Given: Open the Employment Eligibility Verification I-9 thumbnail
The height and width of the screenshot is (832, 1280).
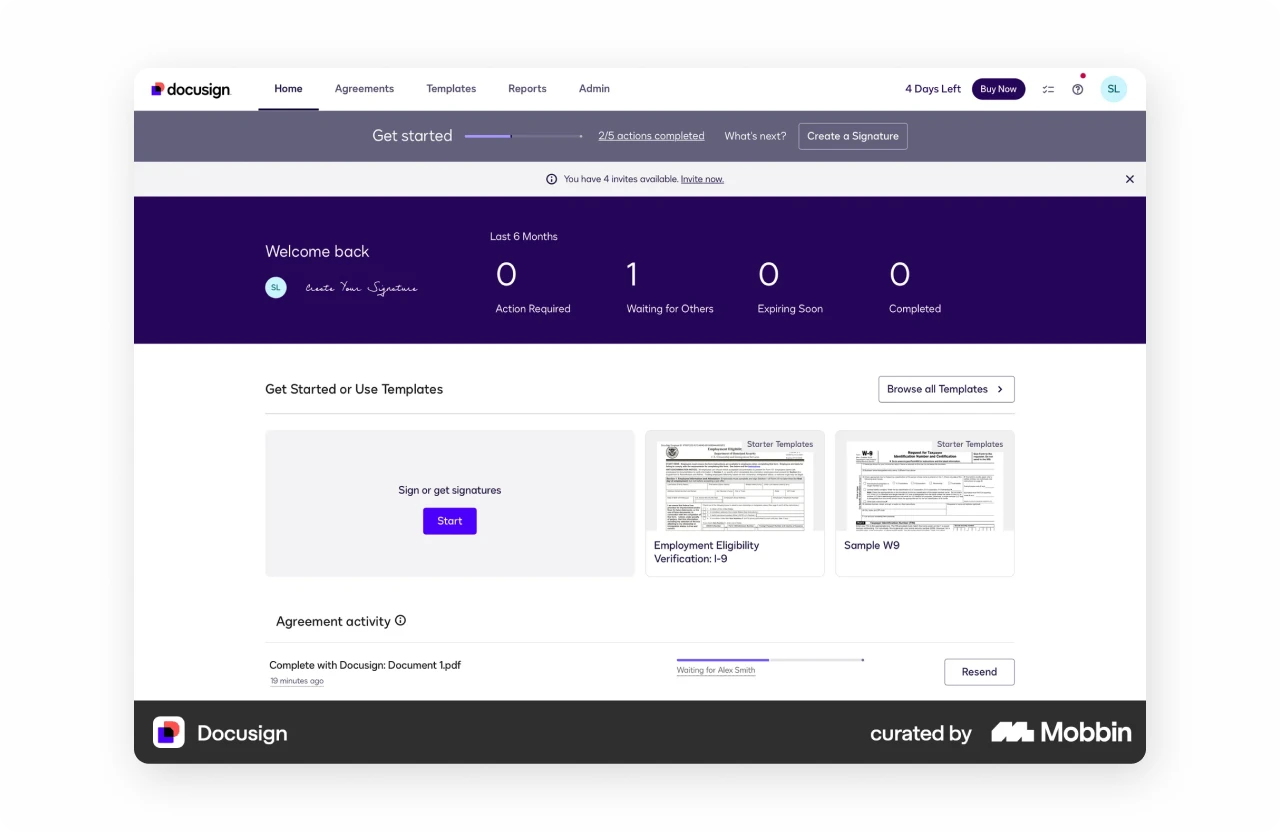Looking at the screenshot, I should tap(735, 485).
